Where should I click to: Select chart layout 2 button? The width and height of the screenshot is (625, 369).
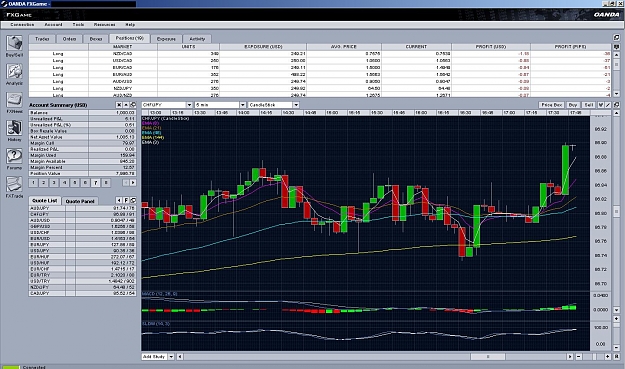(44, 183)
